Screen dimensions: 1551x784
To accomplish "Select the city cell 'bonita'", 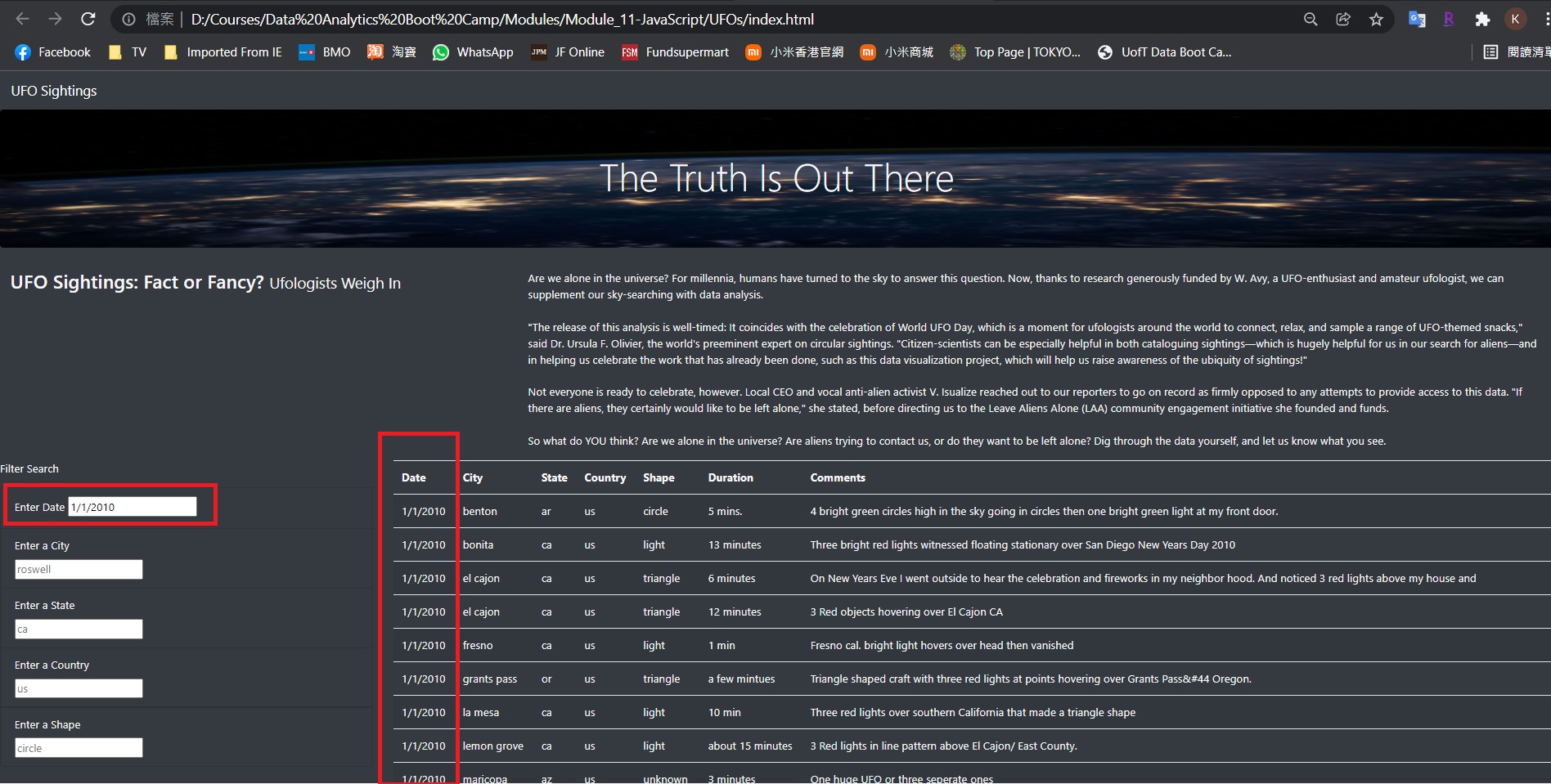I will [478, 544].
